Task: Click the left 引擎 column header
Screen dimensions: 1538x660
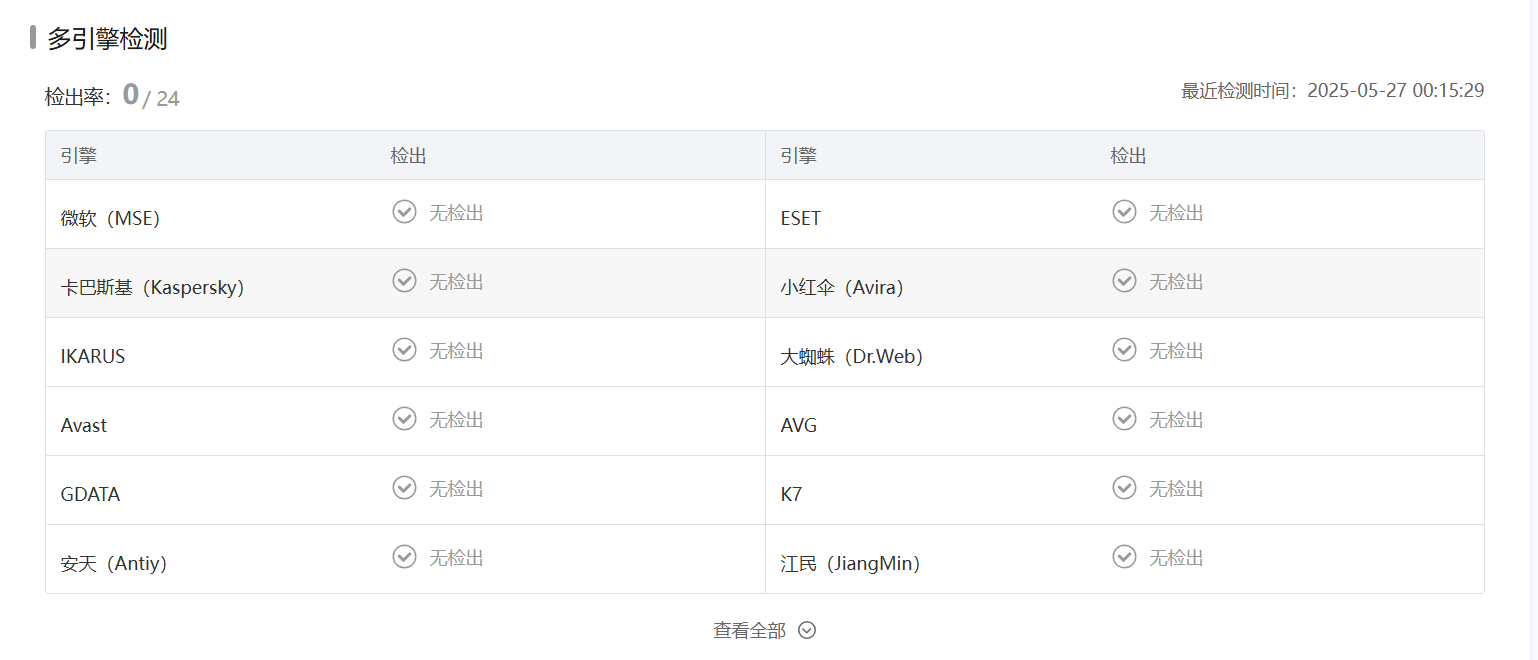Action: pyautogui.click(x=78, y=156)
